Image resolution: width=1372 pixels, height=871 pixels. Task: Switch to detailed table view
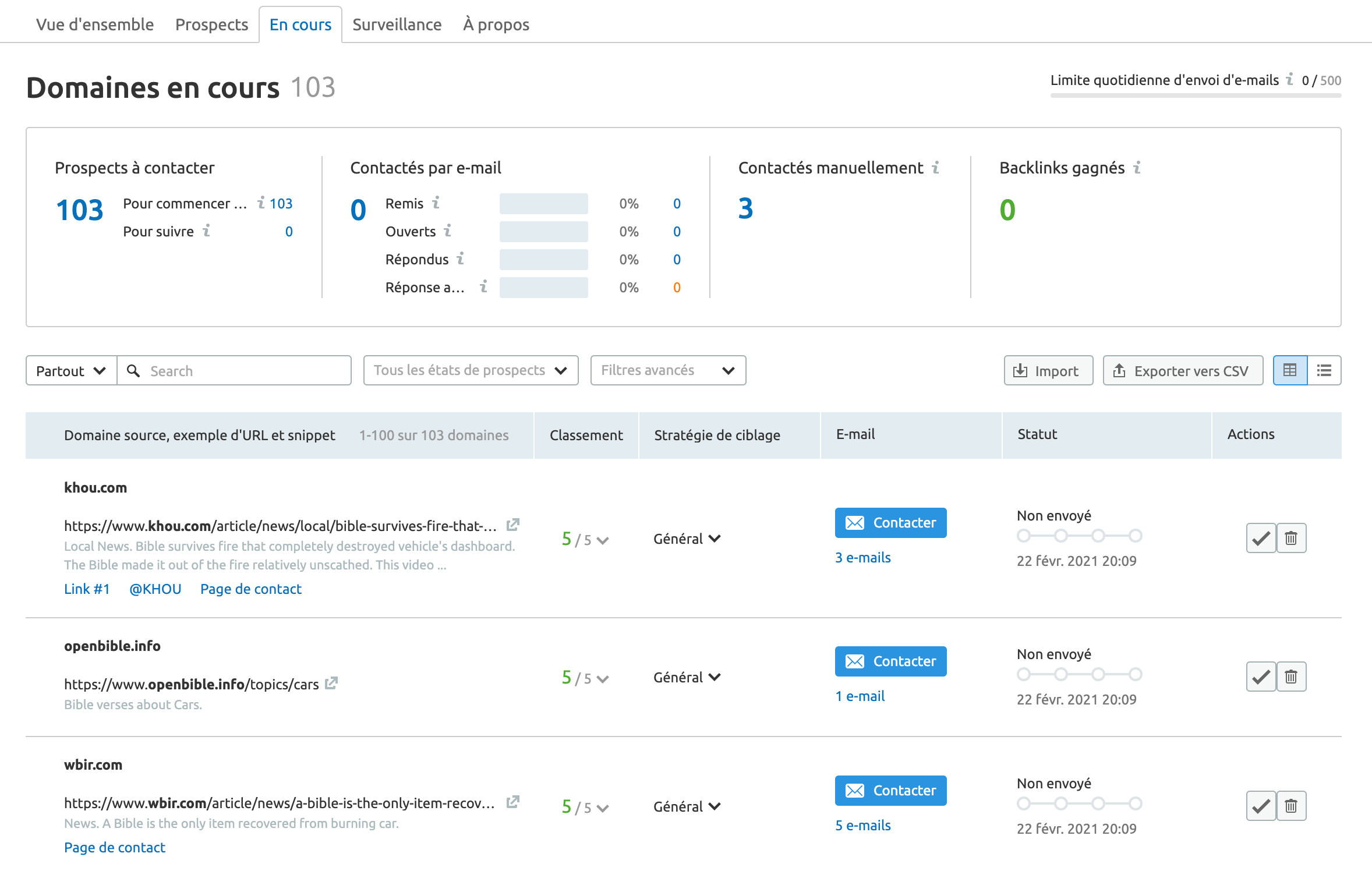pos(1290,370)
